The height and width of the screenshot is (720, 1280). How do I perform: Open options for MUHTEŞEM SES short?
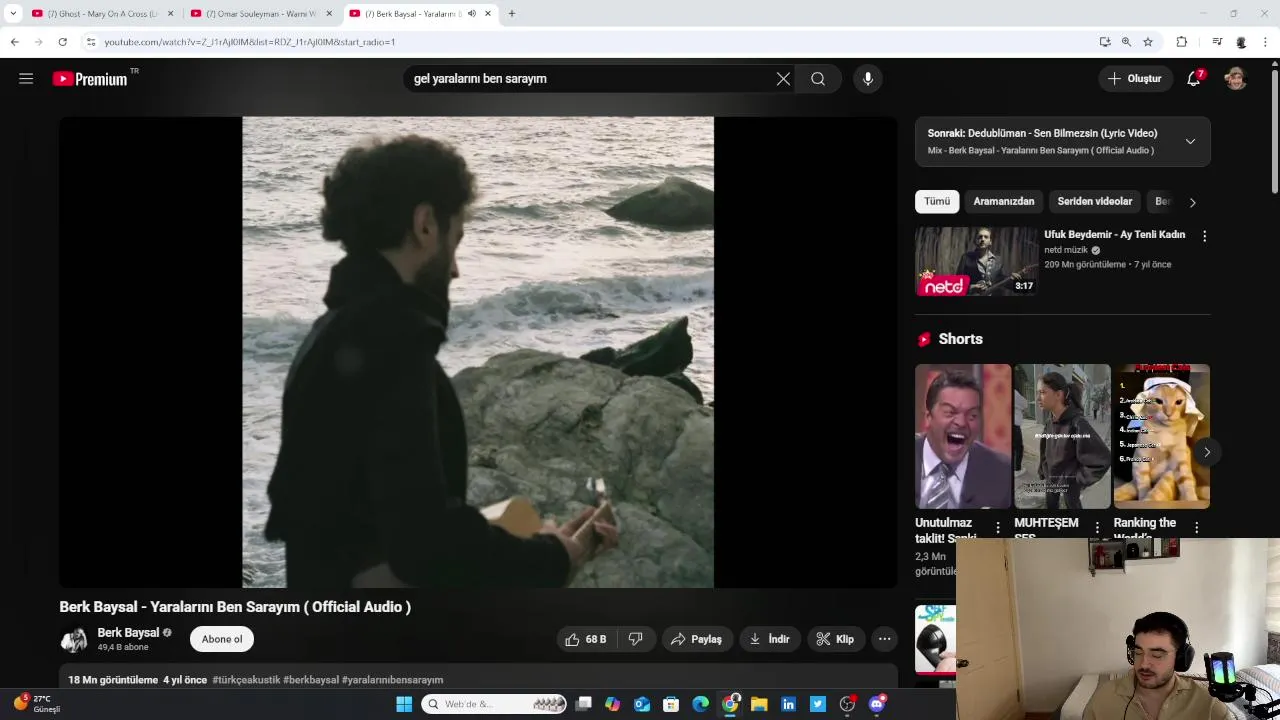[x=1097, y=527]
